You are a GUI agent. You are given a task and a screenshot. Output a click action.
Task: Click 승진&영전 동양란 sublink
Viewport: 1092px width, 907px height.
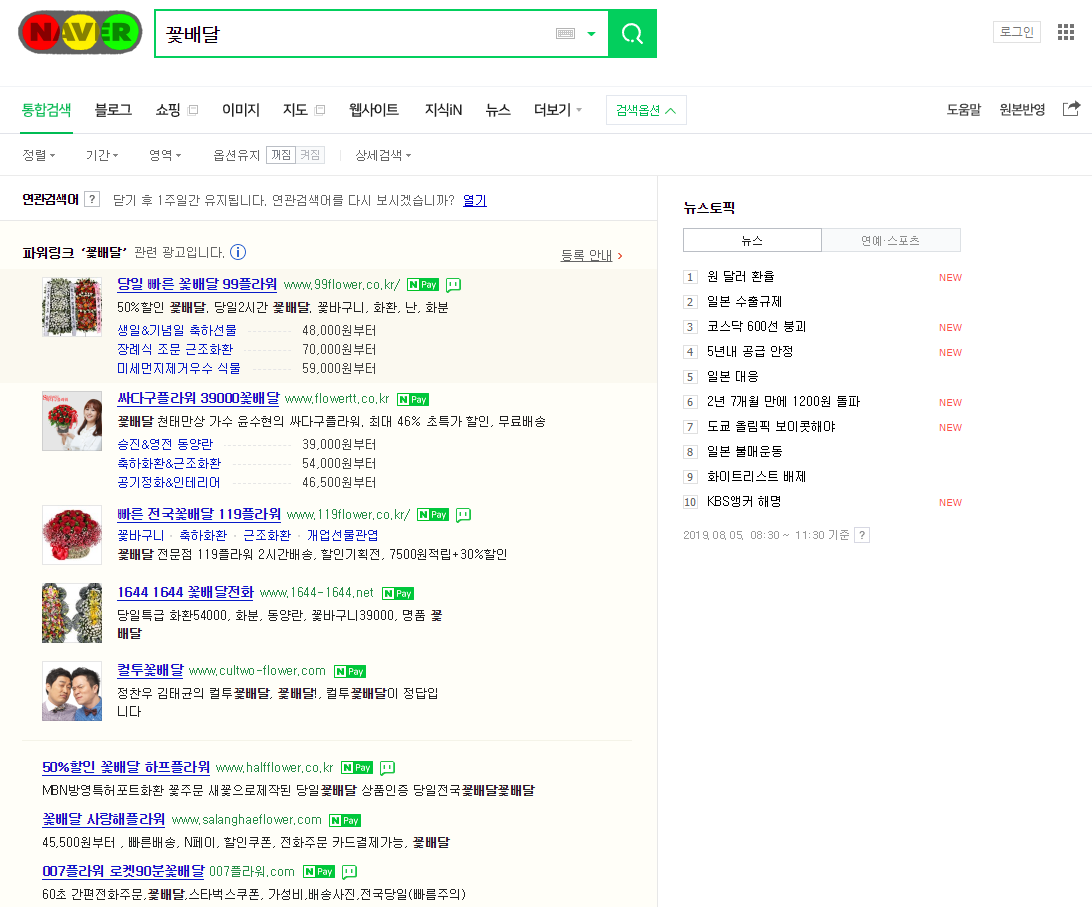pos(165,444)
